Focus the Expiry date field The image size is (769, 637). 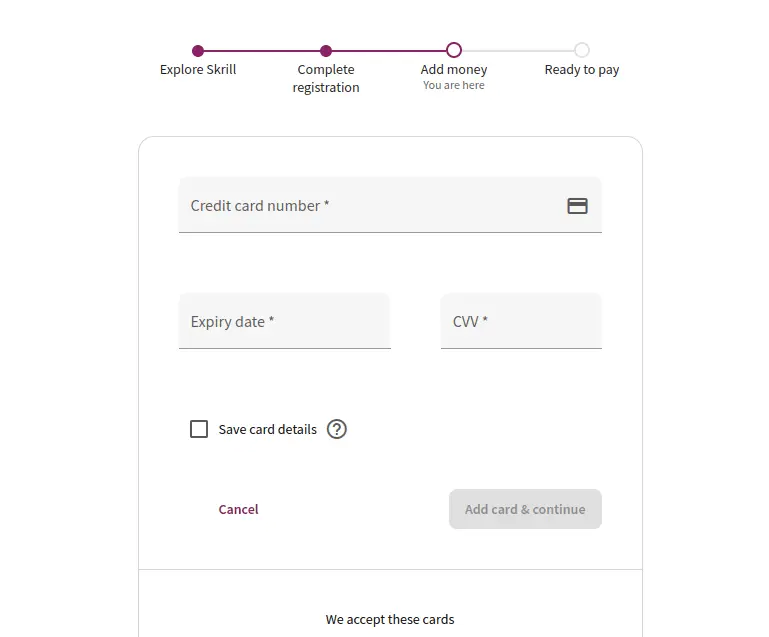coord(284,321)
